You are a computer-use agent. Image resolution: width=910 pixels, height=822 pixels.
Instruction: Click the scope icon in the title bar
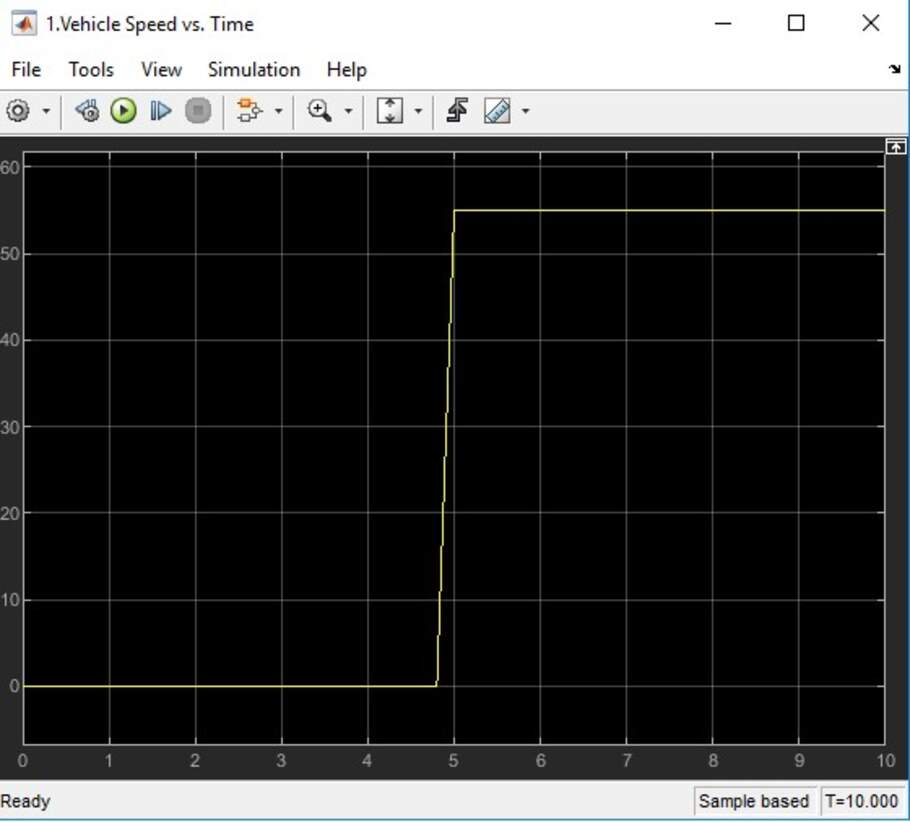(x=22, y=22)
